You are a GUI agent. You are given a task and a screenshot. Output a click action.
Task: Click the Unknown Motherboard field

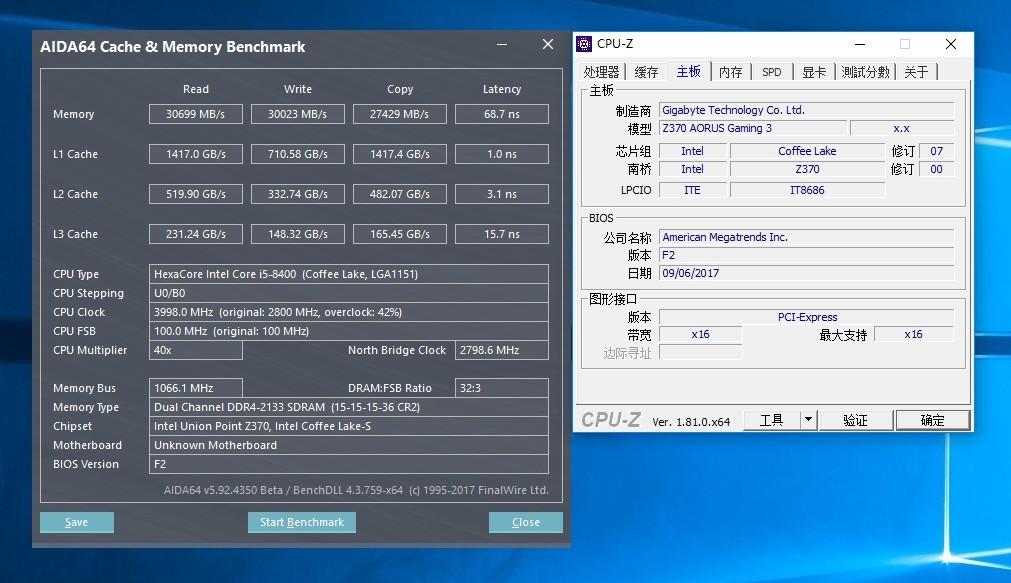click(x=349, y=445)
